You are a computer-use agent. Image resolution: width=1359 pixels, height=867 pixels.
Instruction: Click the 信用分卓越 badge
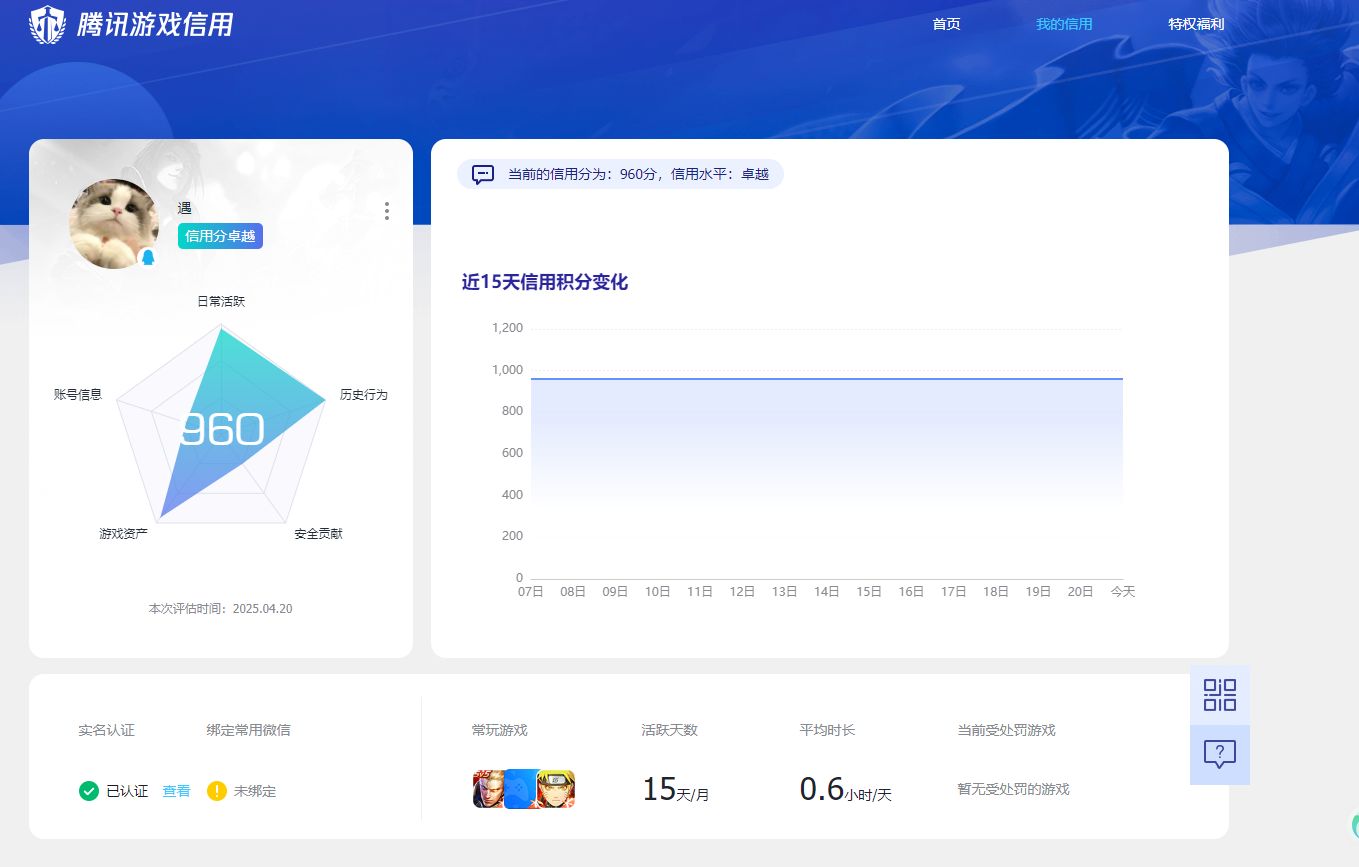220,236
